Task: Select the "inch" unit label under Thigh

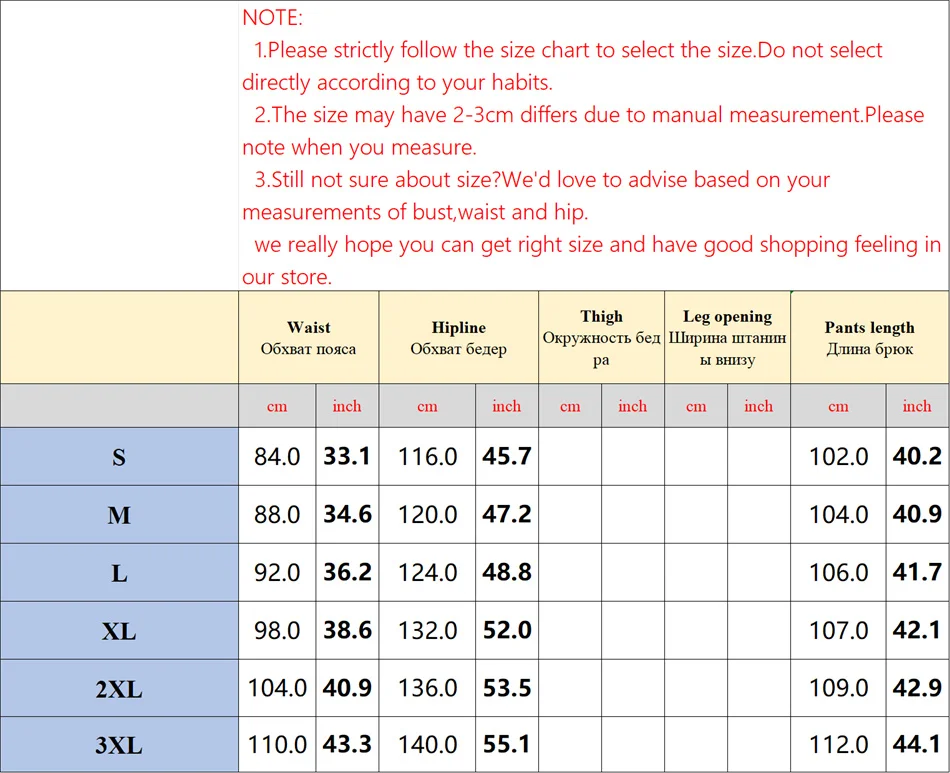Action: (x=633, y=406)
